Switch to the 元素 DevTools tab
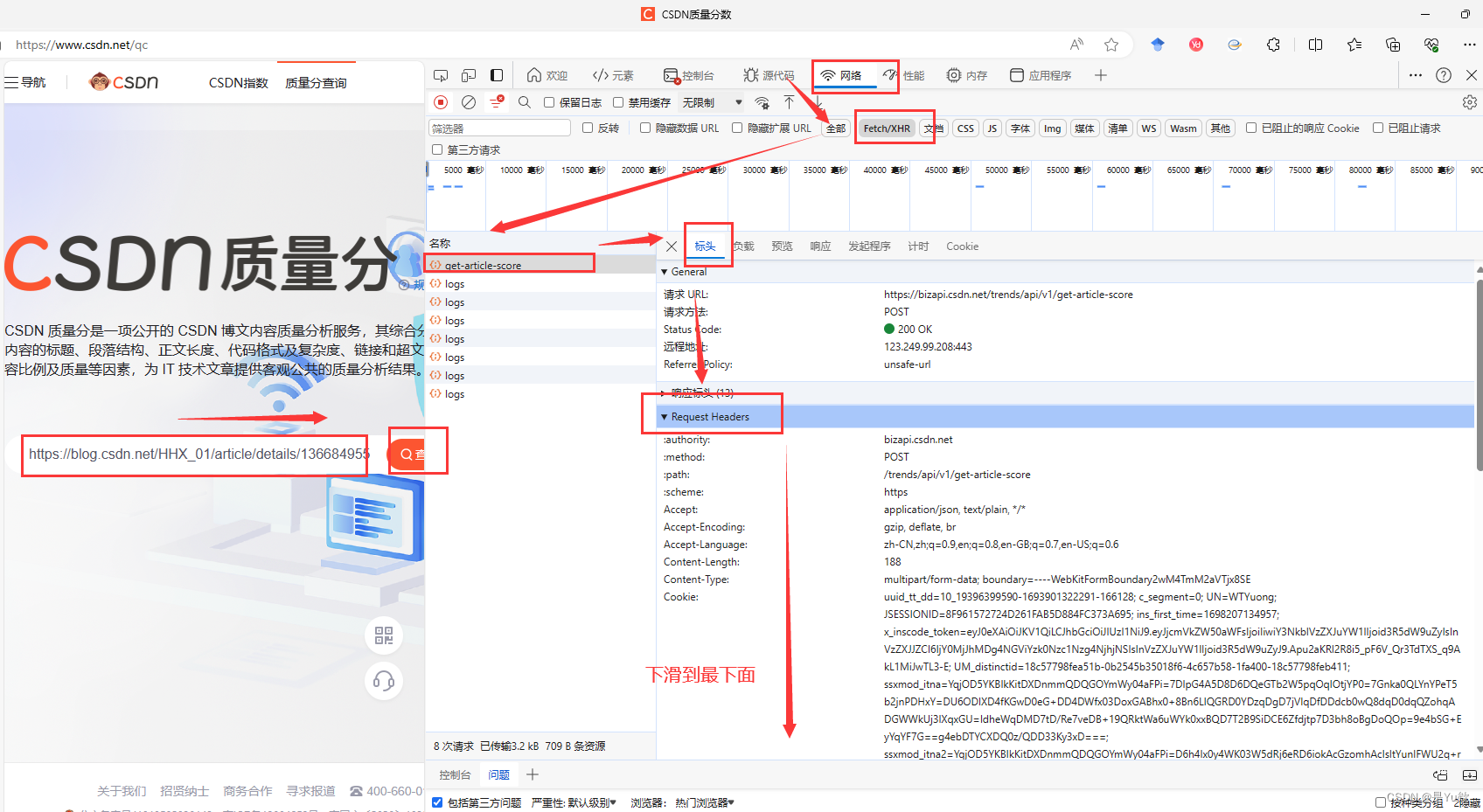Viewport: 1483px width, 812px height. click(x=613, y=75)
